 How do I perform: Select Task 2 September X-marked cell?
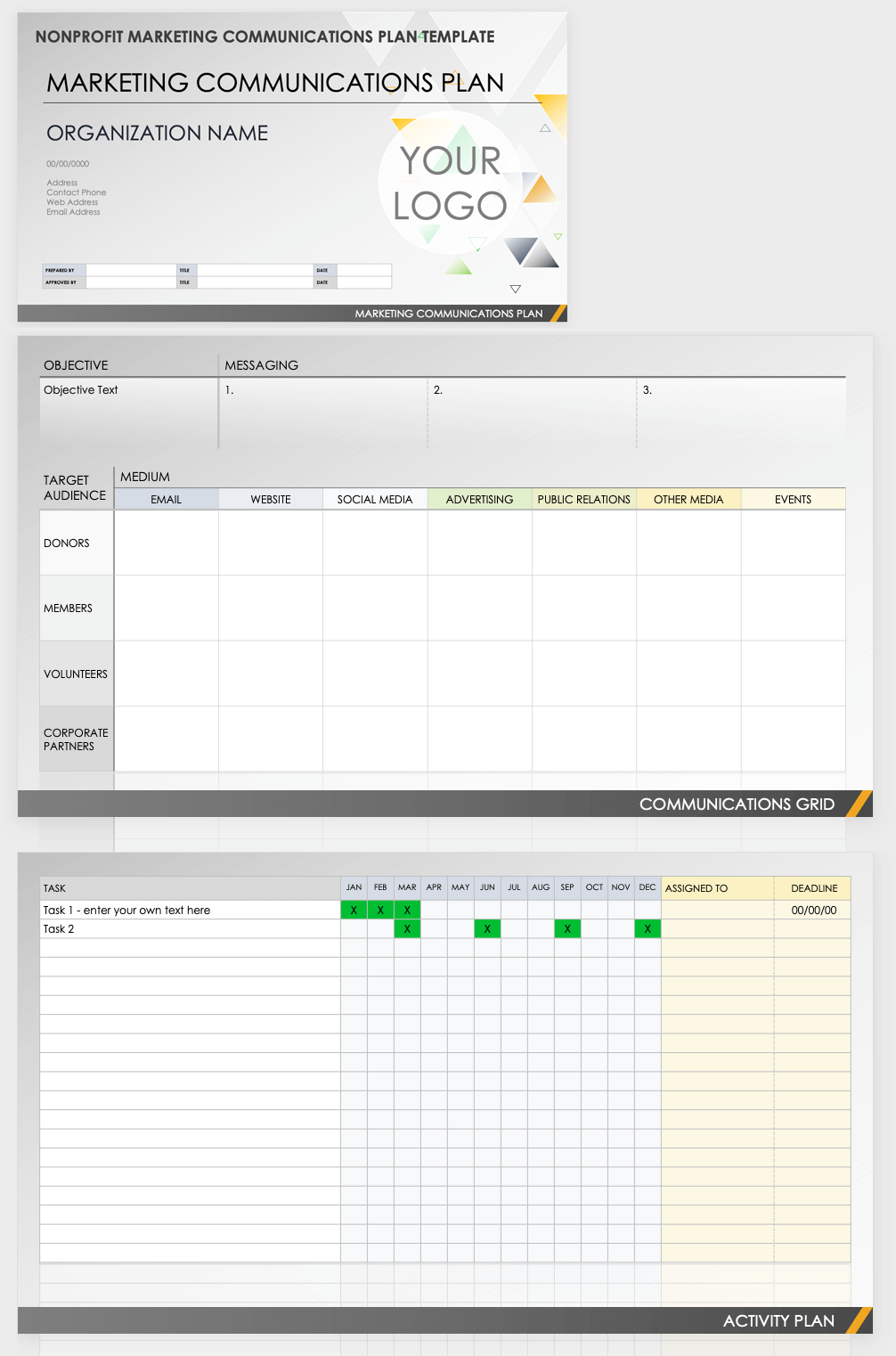567,928
